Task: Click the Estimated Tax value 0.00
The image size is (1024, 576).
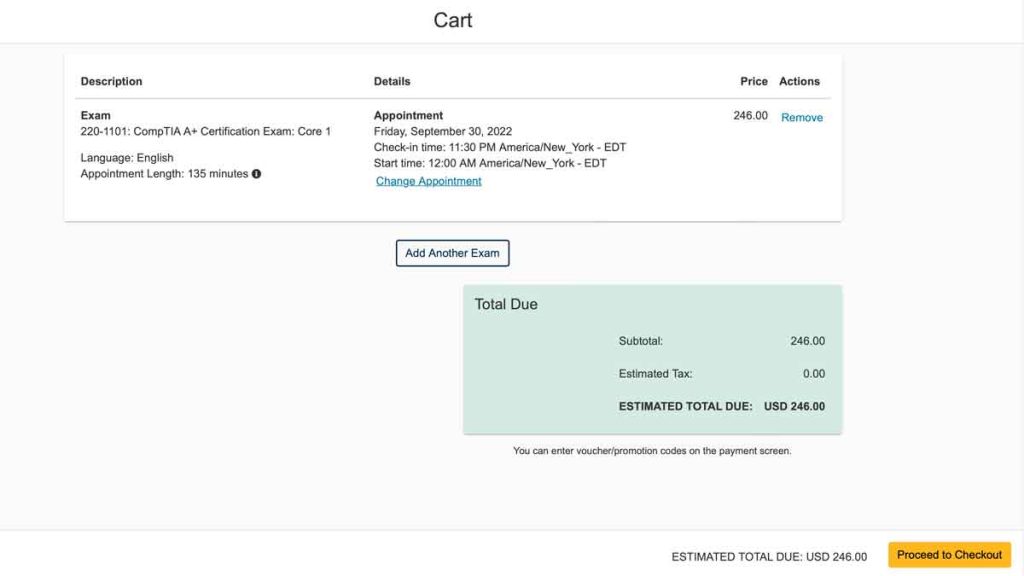Action: pyautogui.click(x=813, y=374)
